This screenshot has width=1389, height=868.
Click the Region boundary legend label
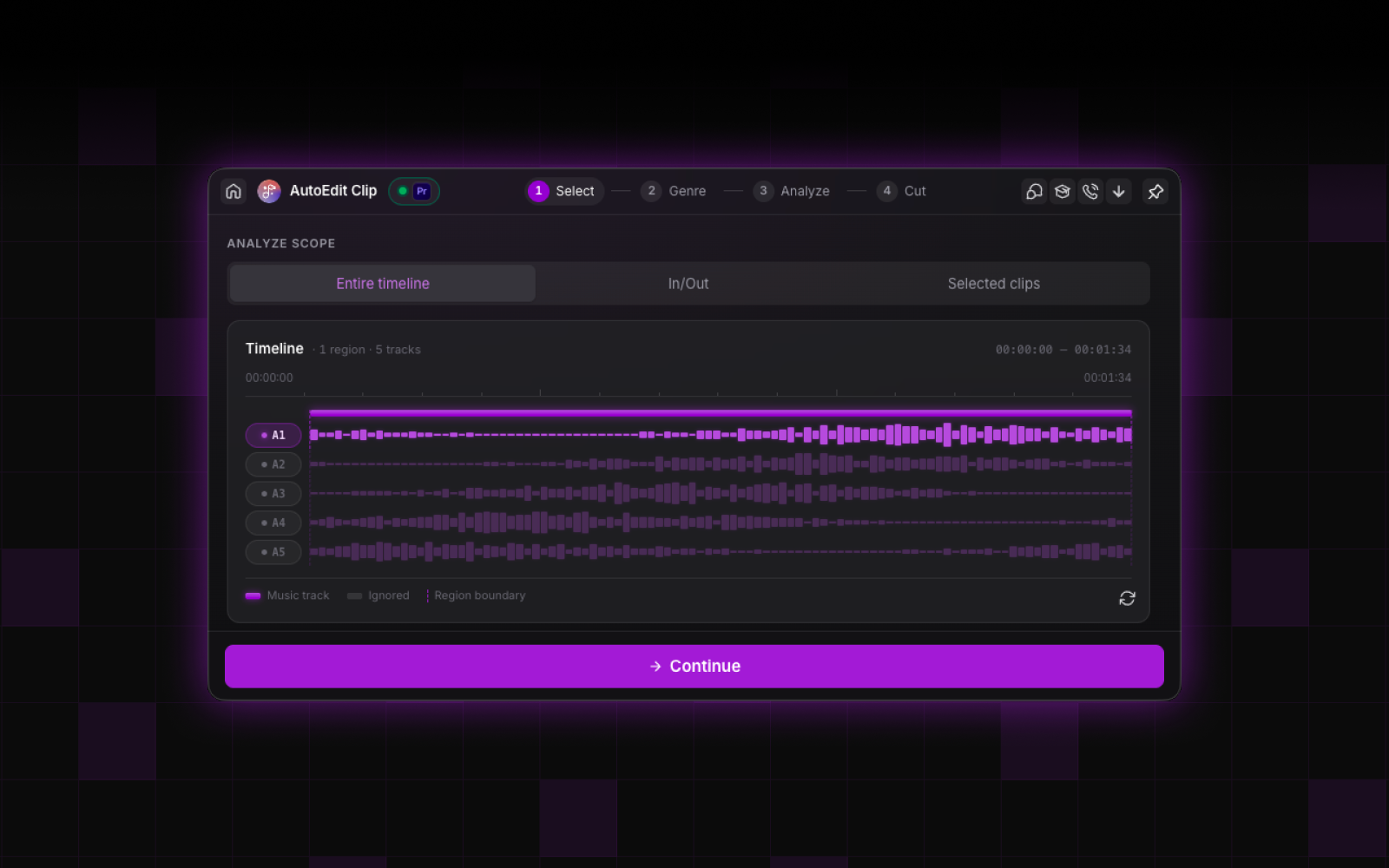point(479,595)
